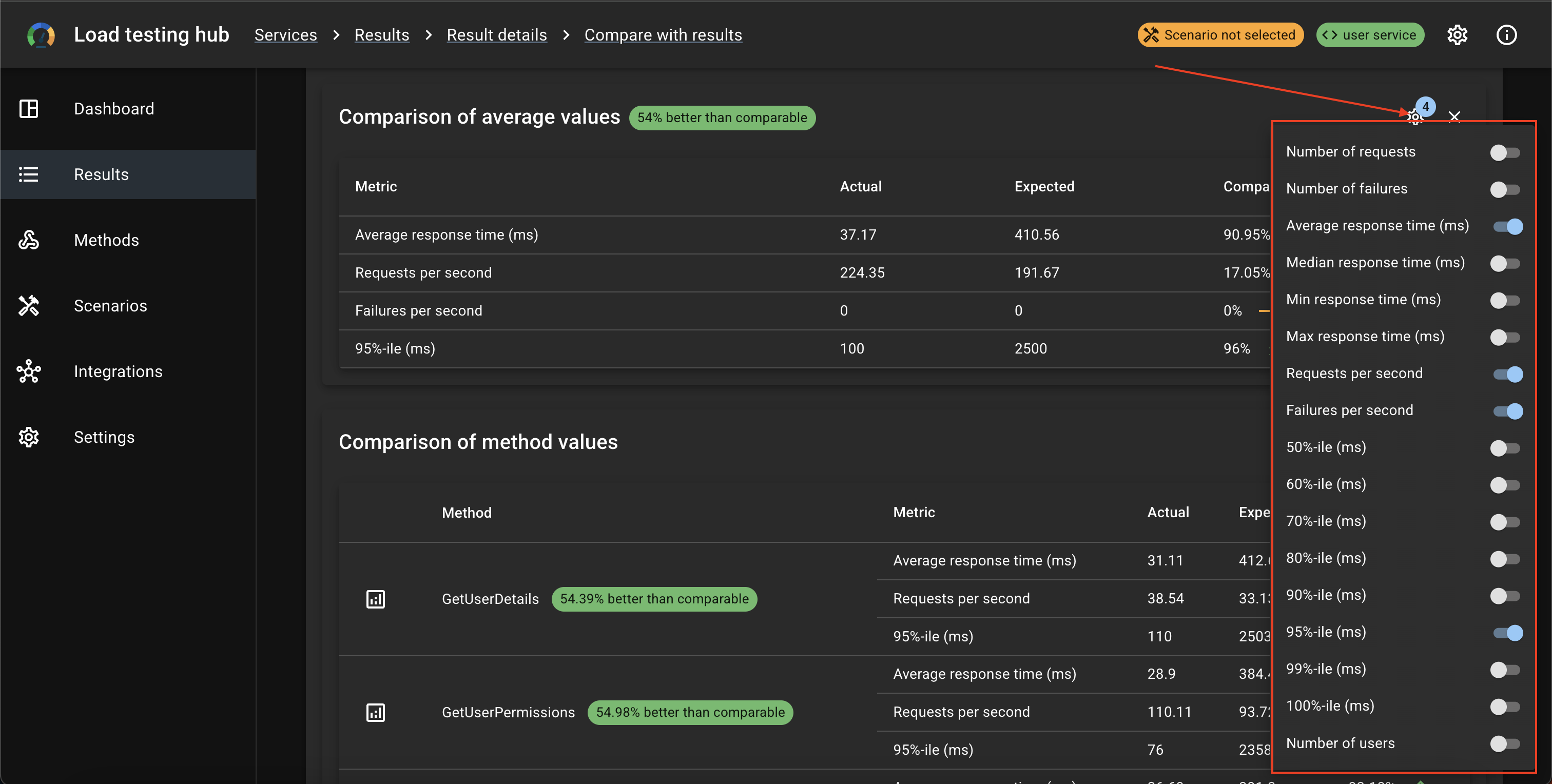Close the comparison panel with X icon

pos(1454,116)
